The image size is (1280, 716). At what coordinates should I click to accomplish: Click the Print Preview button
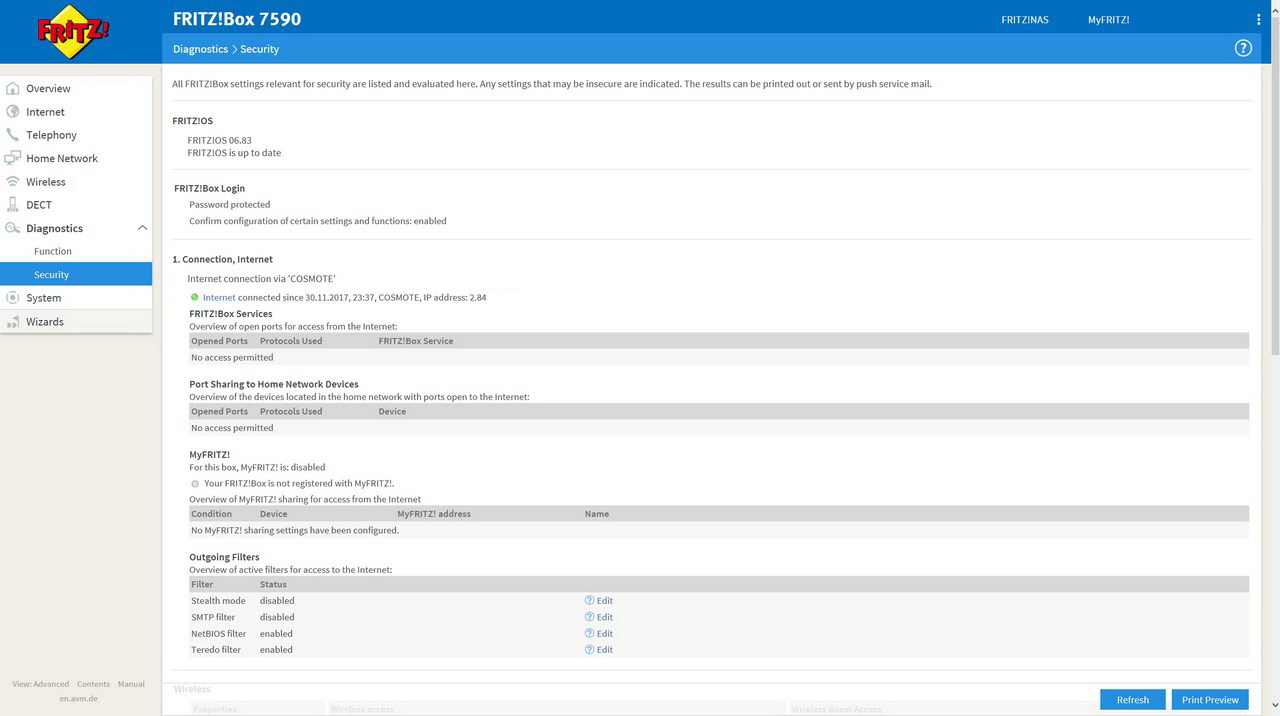click(1210, 699)
